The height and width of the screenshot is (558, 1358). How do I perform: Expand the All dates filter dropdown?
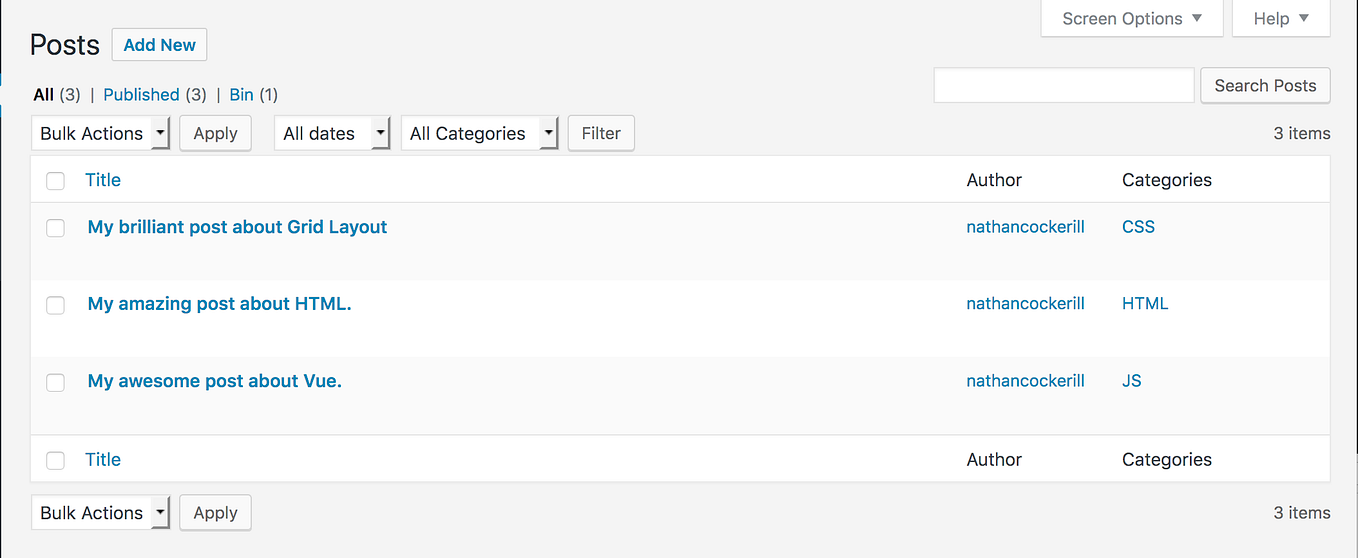332,134
